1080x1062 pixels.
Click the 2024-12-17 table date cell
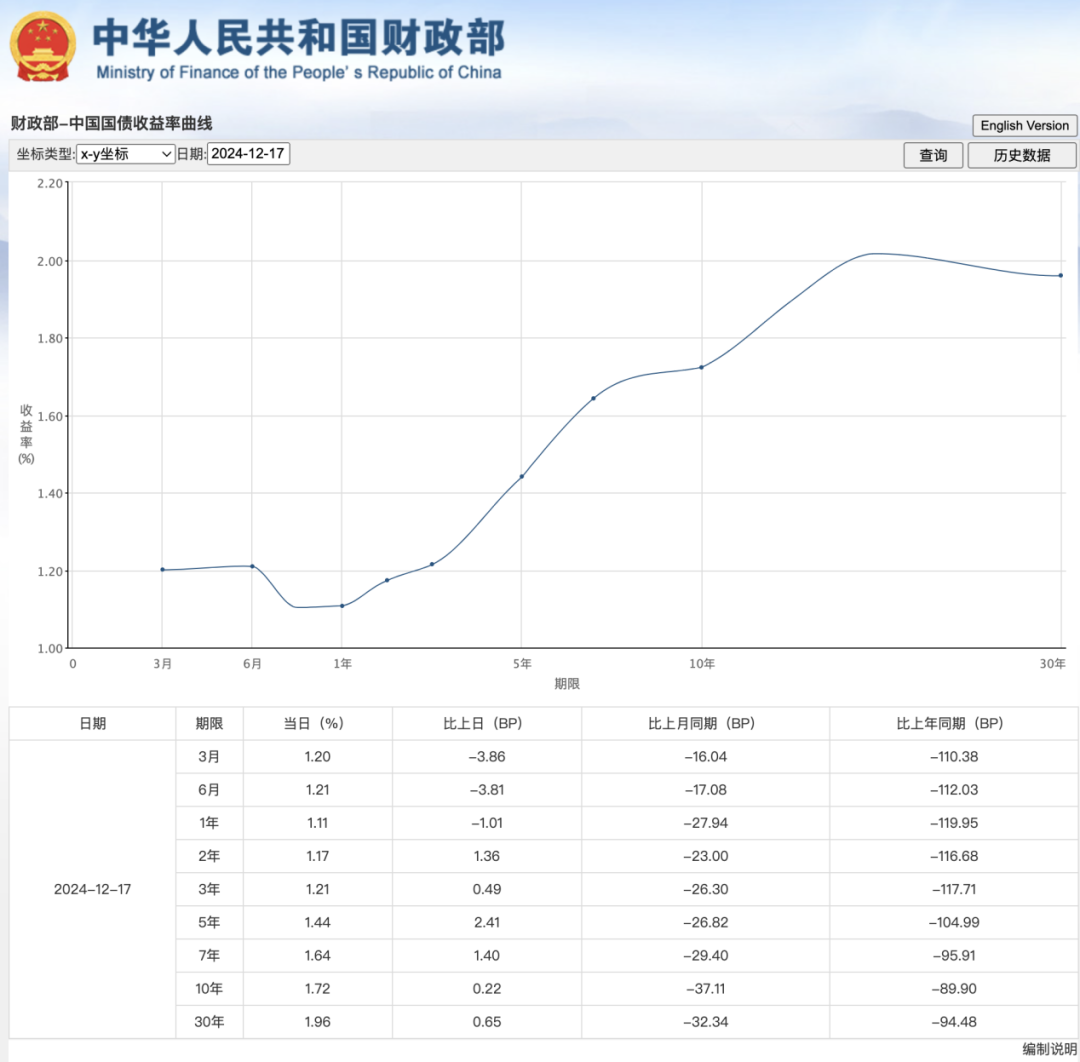click(x=92, y=889)
